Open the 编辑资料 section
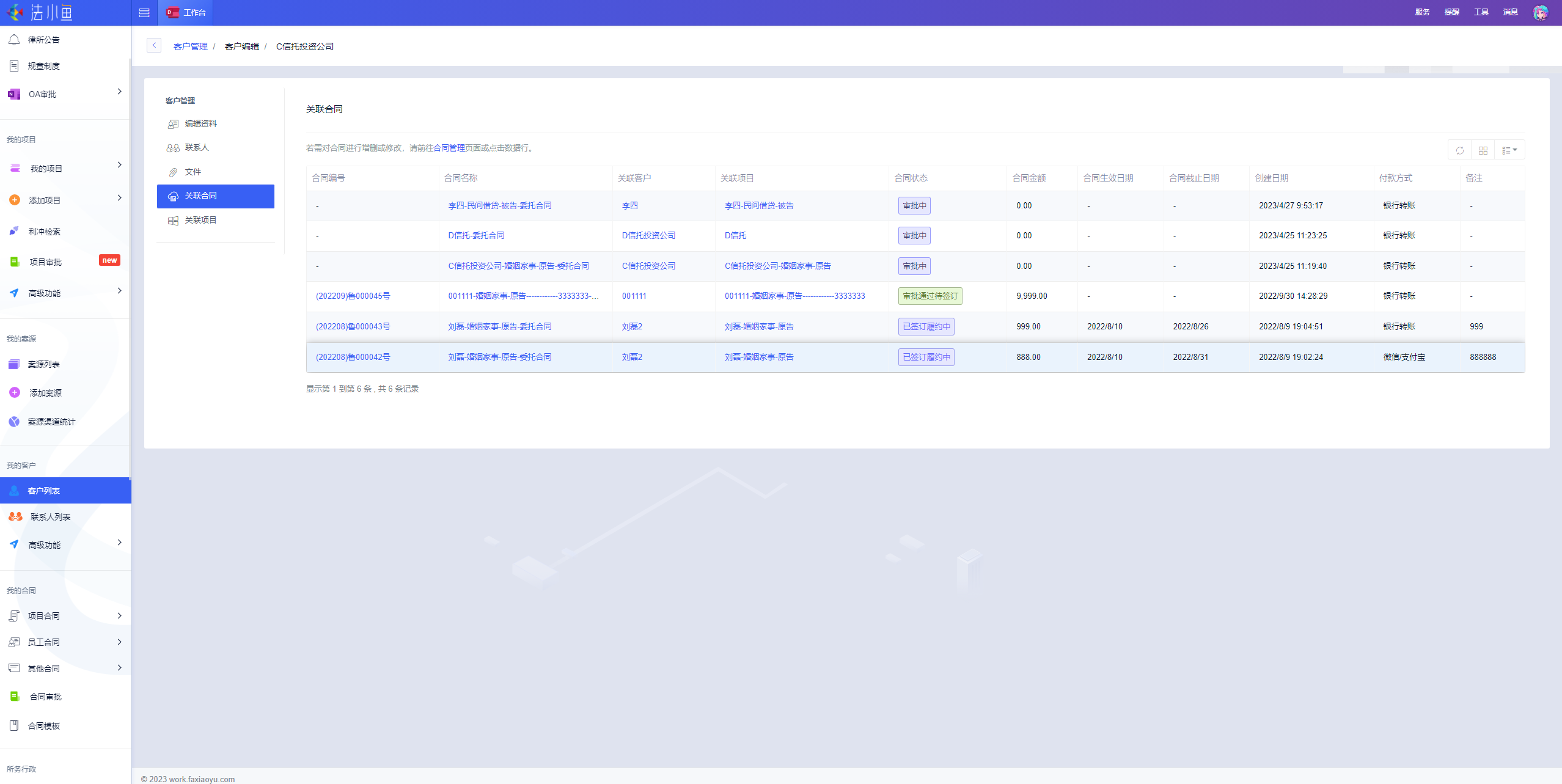This screenshot has height=784, width=1562. (x=200, y=123)
